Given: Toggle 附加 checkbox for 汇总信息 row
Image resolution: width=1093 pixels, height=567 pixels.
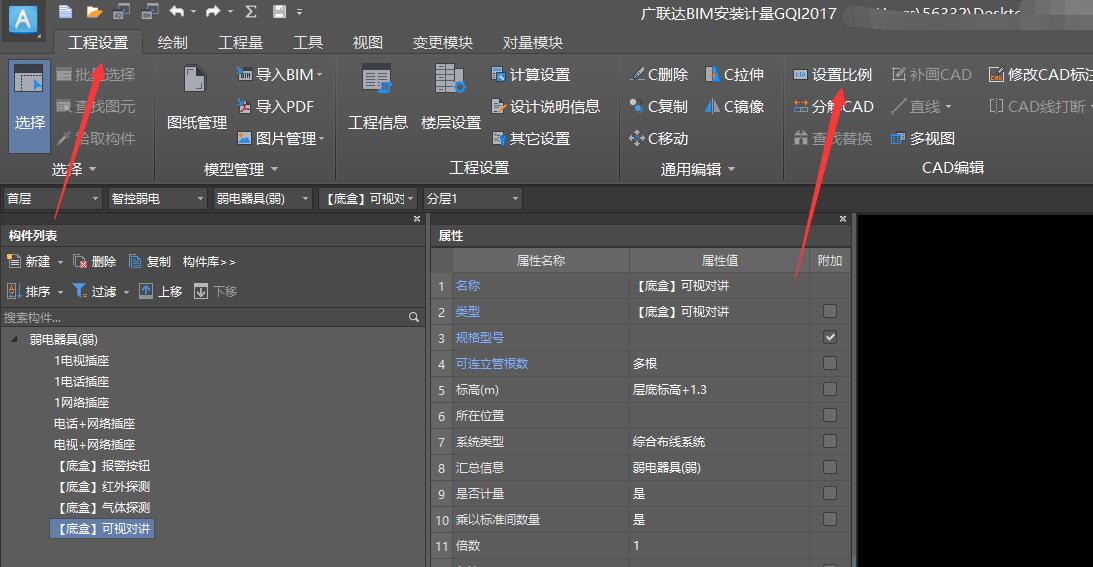Looking at the screenshot, I should click(x=830, y=467).
